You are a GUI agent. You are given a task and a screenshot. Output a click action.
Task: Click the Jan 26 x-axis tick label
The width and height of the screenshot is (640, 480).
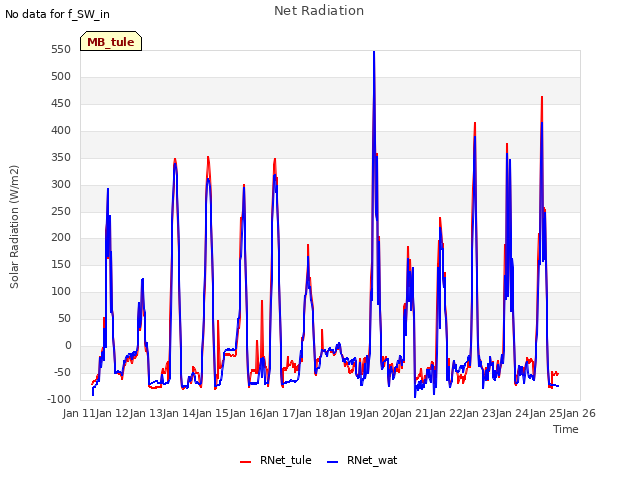pyautogui.click(x=579, y=413)
